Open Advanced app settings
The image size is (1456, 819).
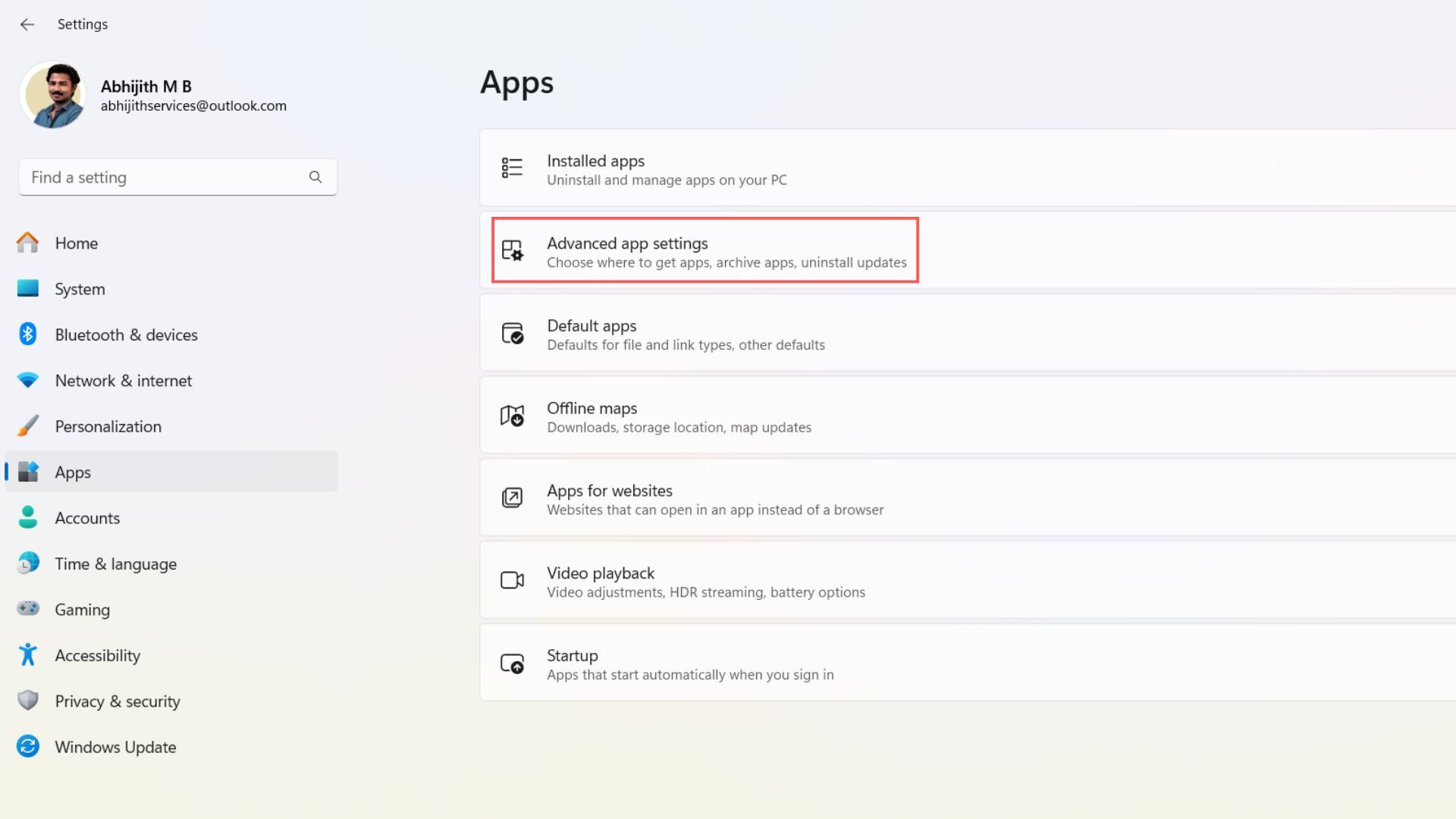pos(703,251)
